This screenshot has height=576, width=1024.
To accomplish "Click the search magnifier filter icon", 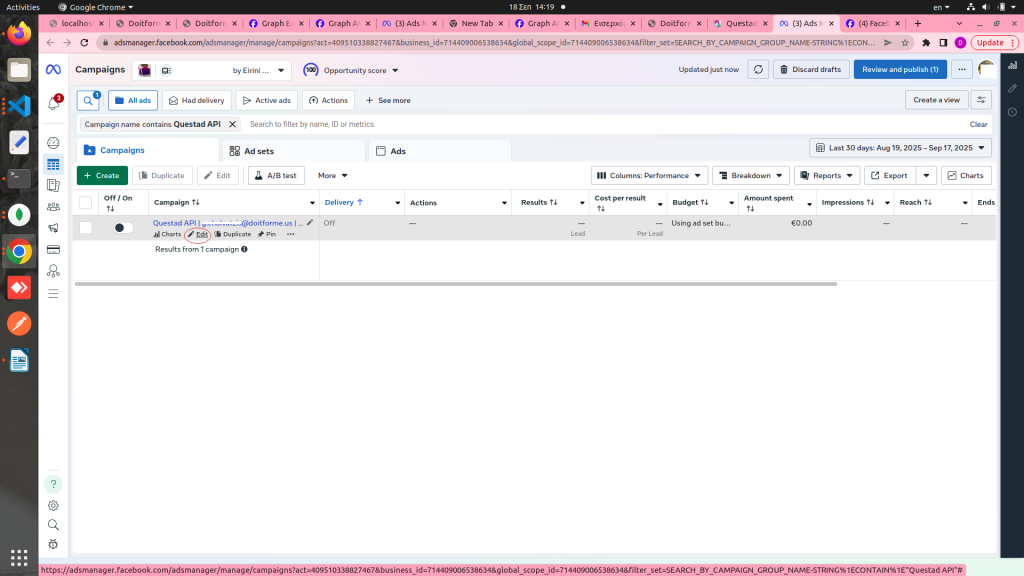I will tap(89, 100).
